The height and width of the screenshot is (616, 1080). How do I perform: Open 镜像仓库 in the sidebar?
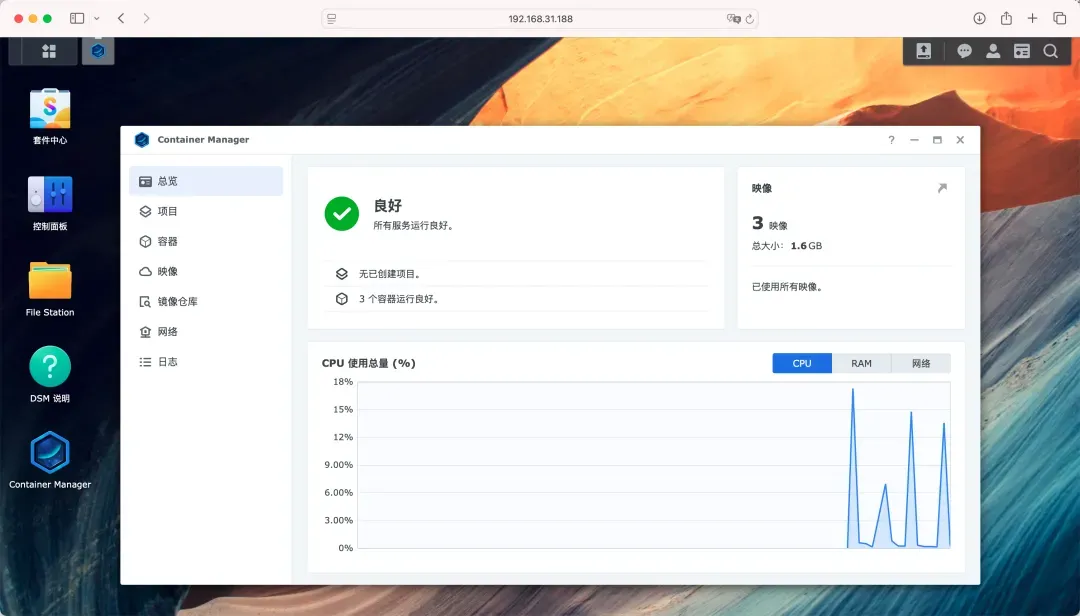pyautogui.click(x=206, y=302)
